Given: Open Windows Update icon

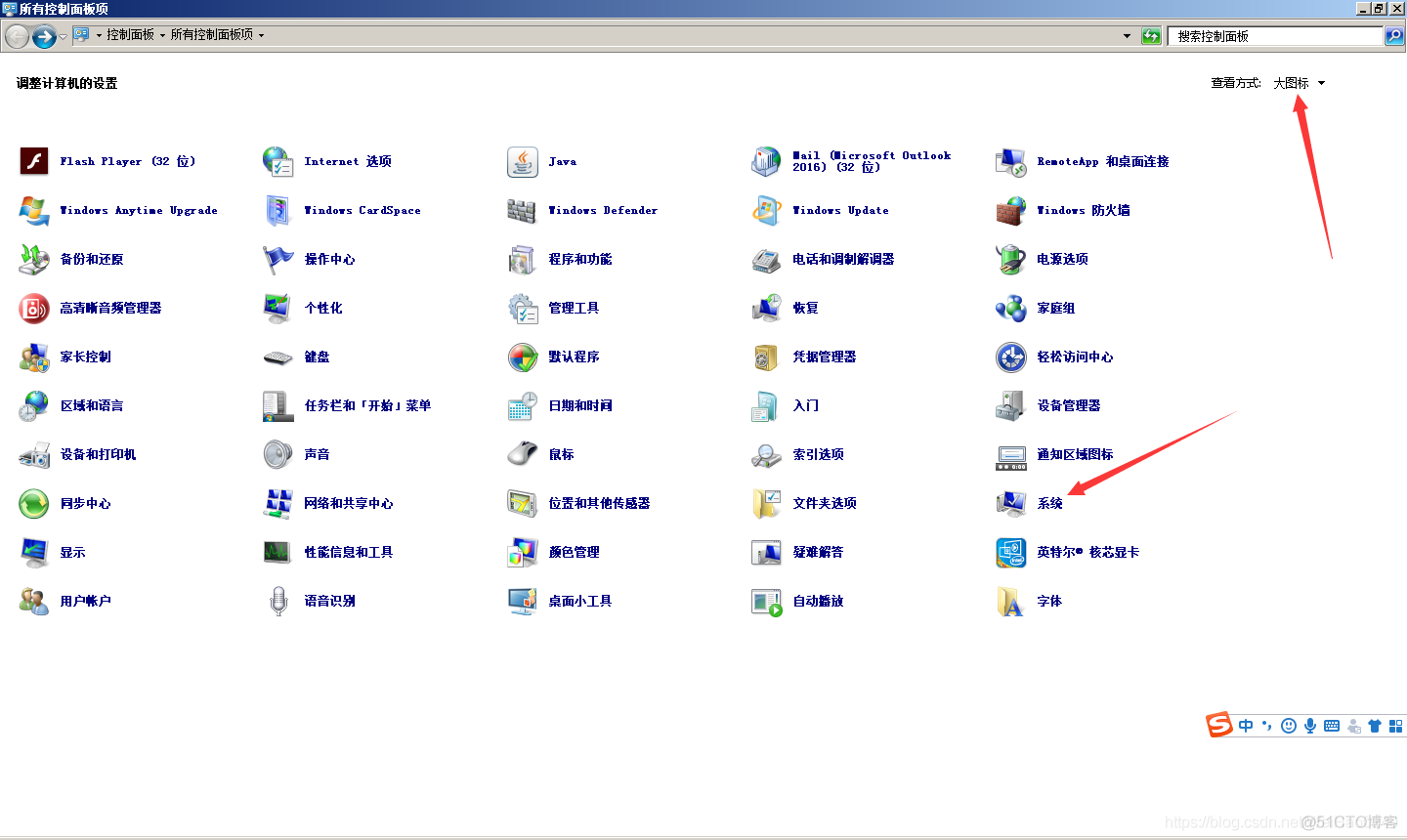Looking at the screenshot, I should [x=767, y=210].
